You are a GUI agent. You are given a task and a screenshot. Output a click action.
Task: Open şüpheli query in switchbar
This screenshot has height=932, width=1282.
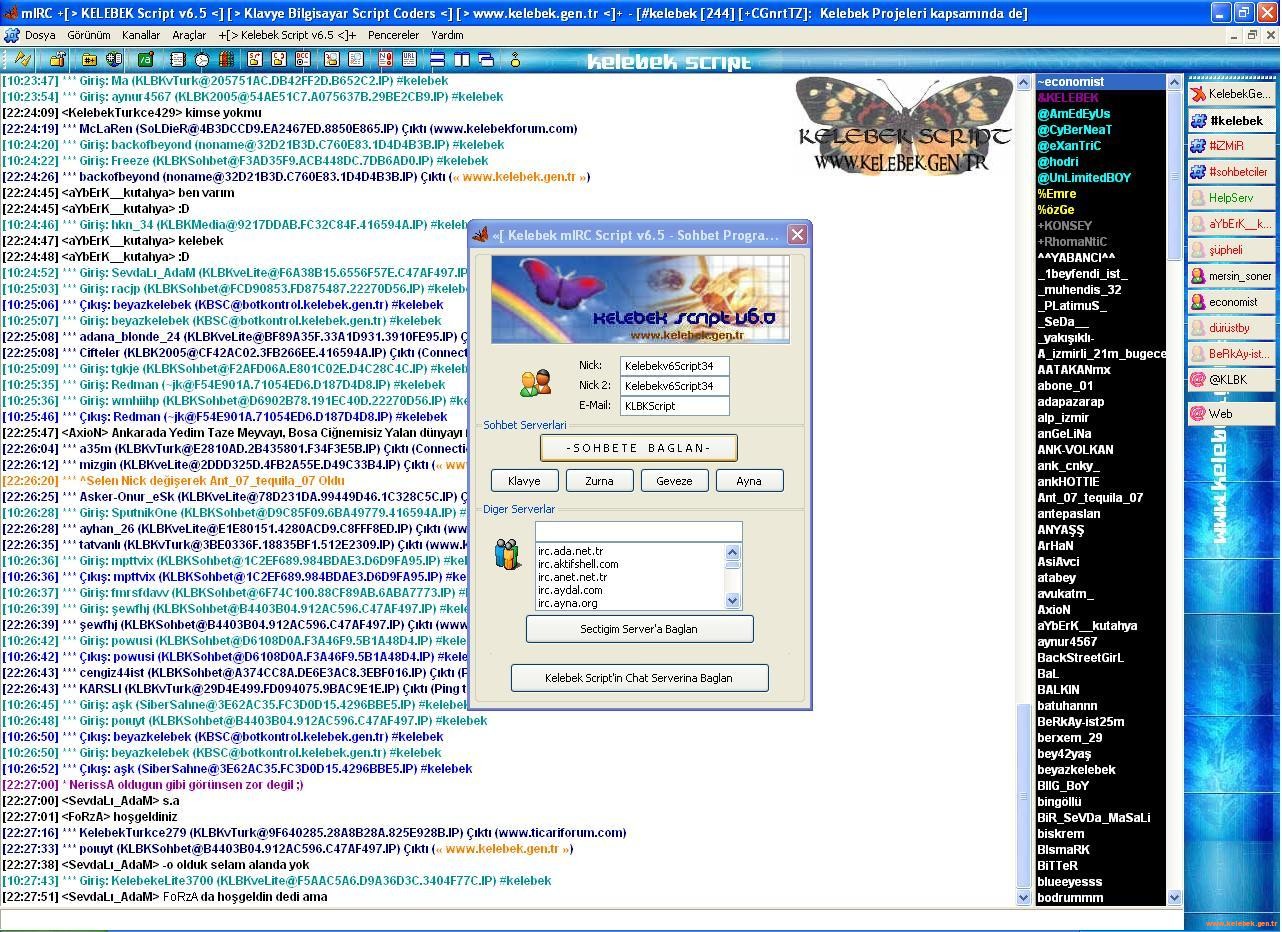pyautogui.click(x=1231, y=250)
